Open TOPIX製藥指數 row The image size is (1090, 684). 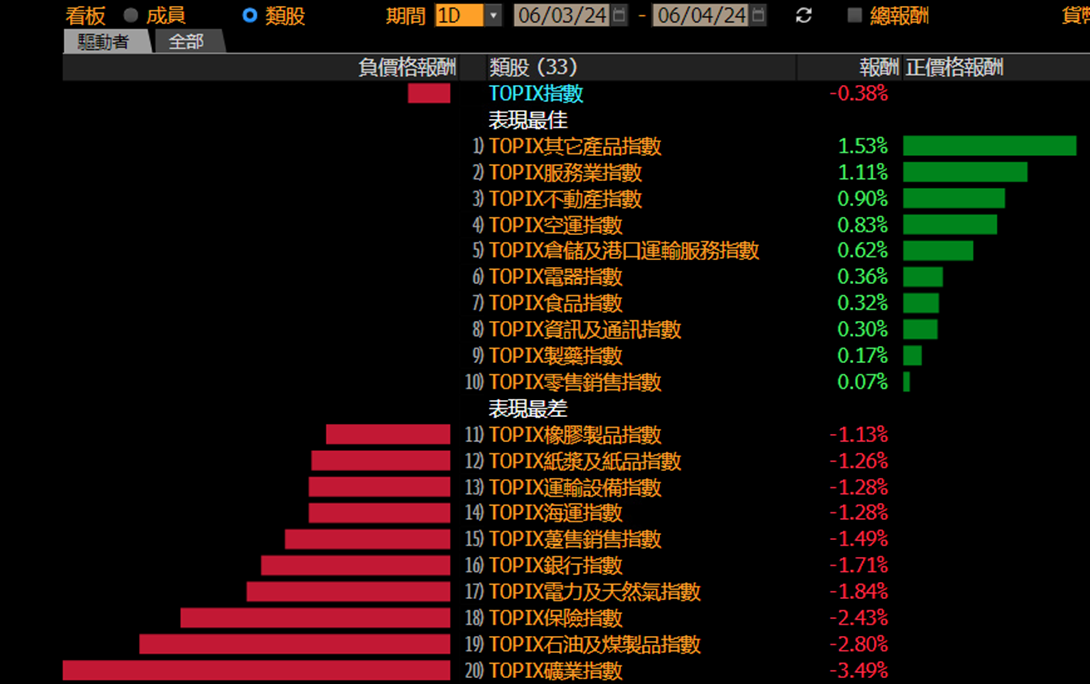[x=555, y=356]
